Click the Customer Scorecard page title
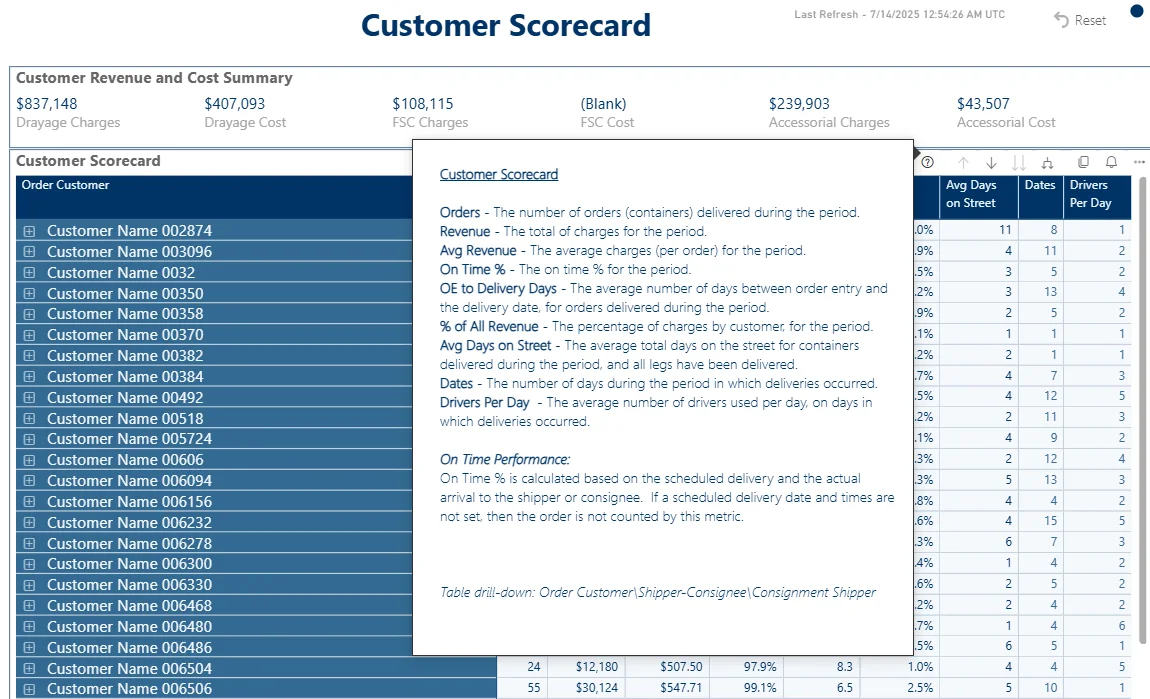Viewport: 1150px width, 699px height. [505, 26]
